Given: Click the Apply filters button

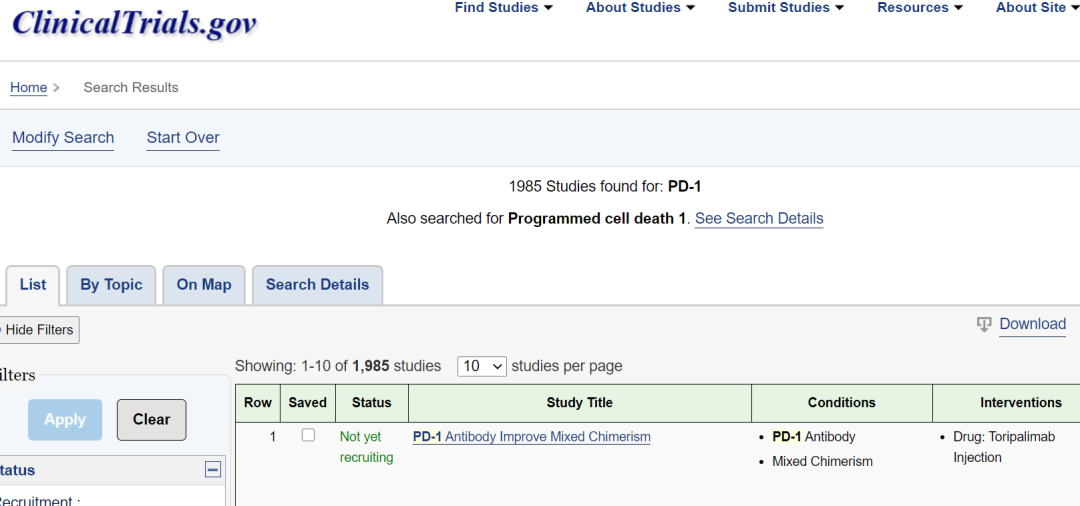Looking at the screenshot, I should pos(65,420).
